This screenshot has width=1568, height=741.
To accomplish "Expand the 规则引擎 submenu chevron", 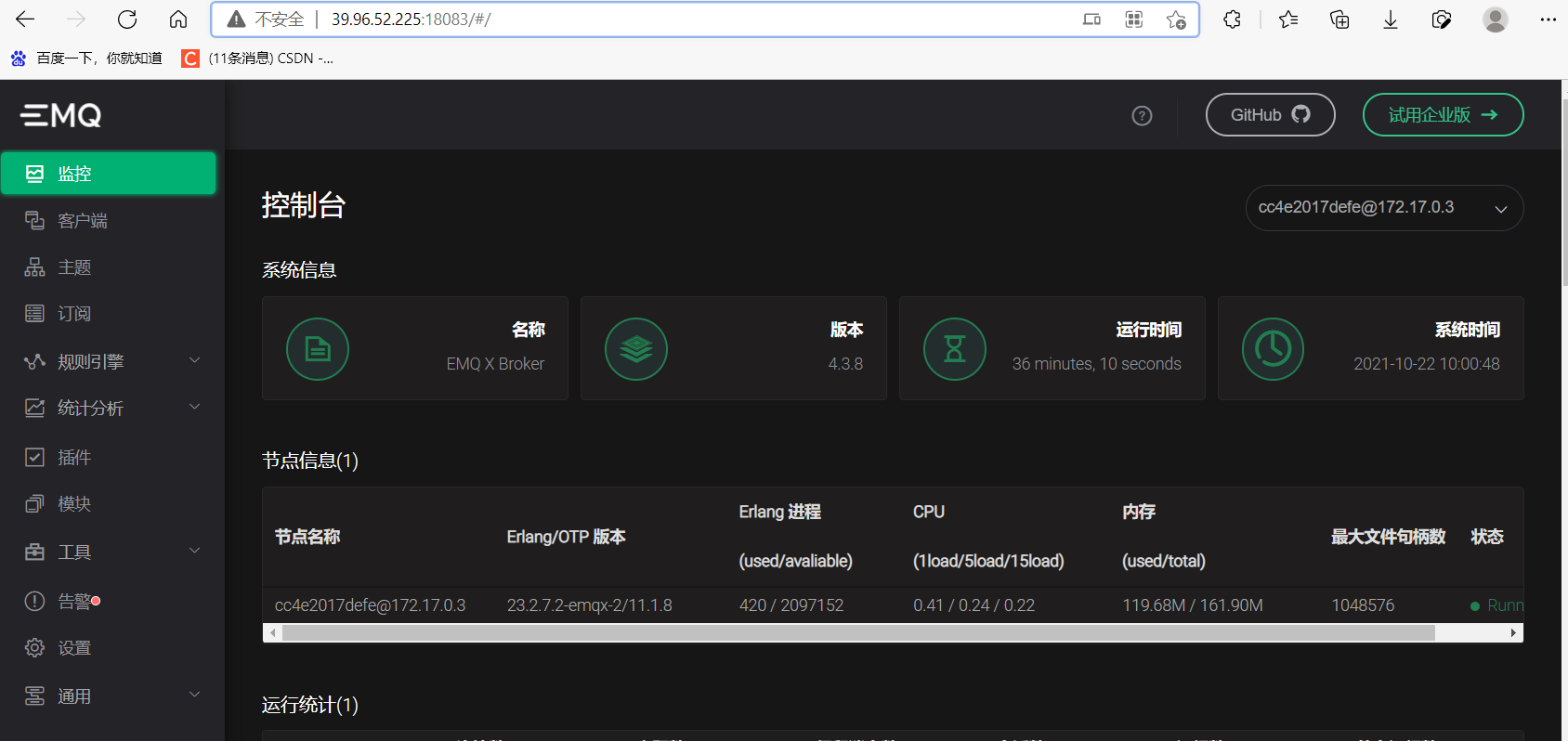I will point(195,360).
